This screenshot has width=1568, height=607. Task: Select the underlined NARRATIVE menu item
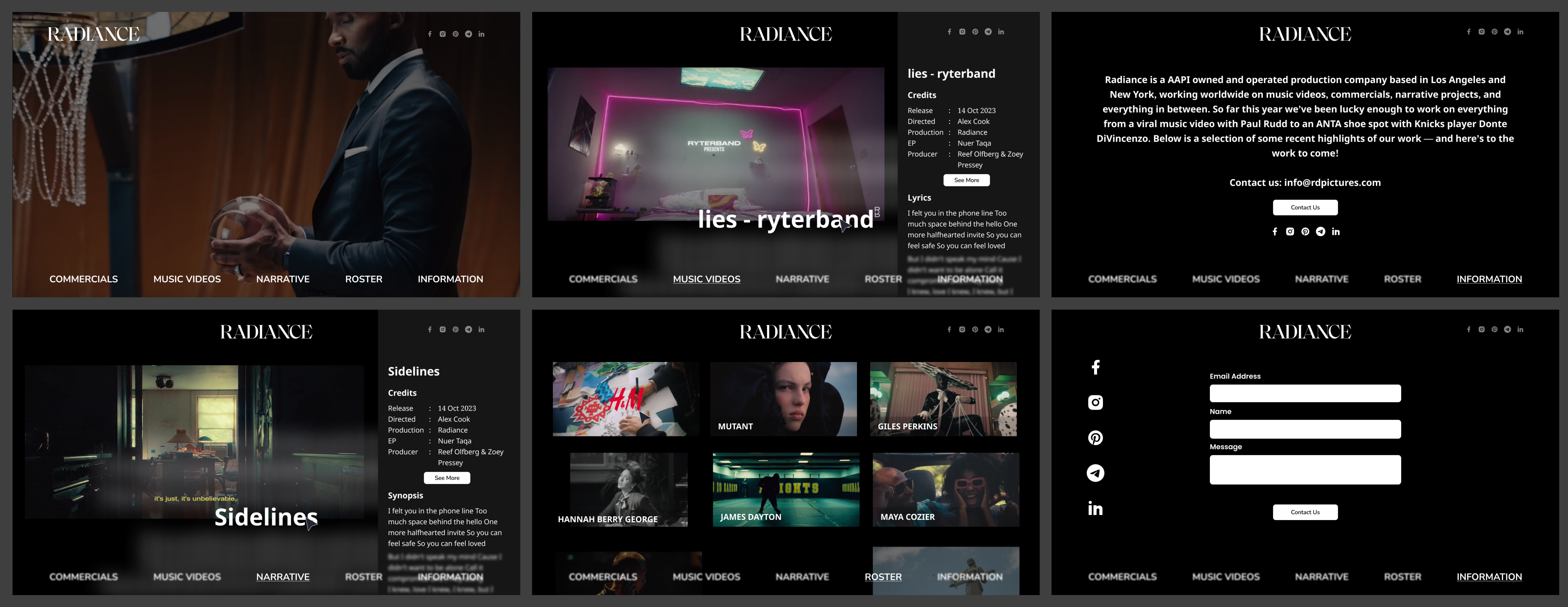(x=283, y=577)
